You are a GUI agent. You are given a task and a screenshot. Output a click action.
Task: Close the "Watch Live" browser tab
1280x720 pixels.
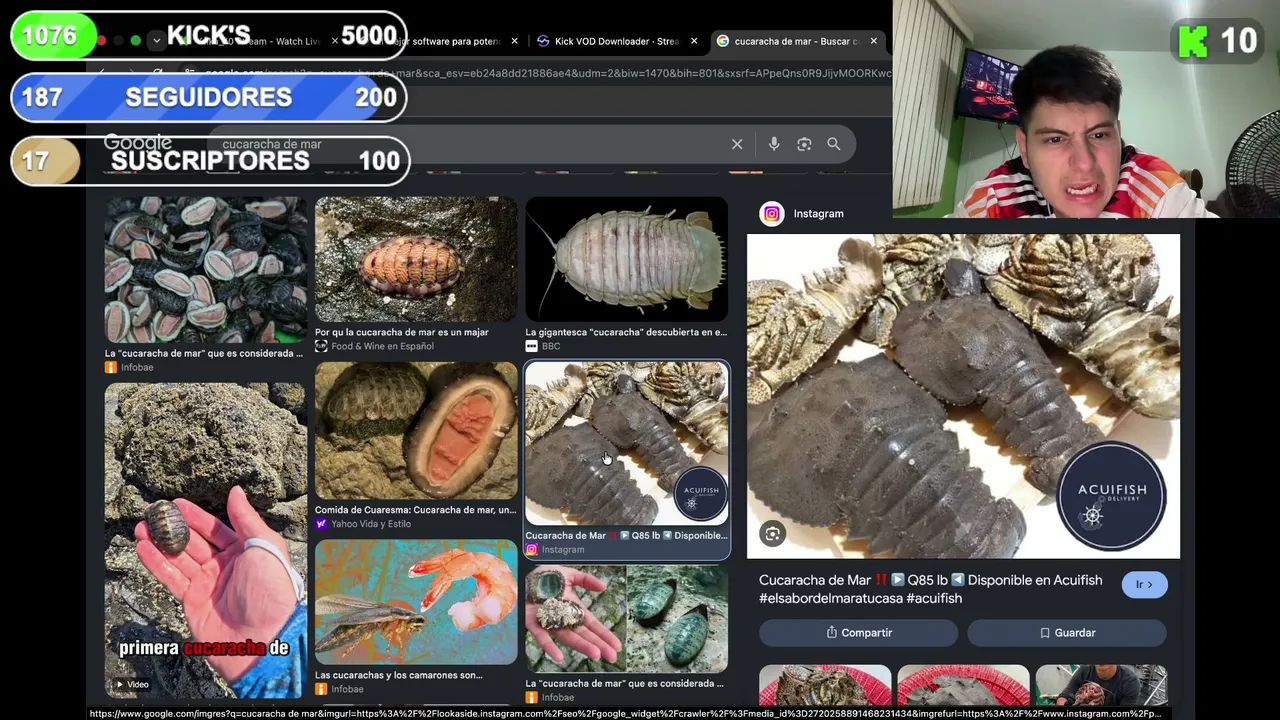(334, 41)
